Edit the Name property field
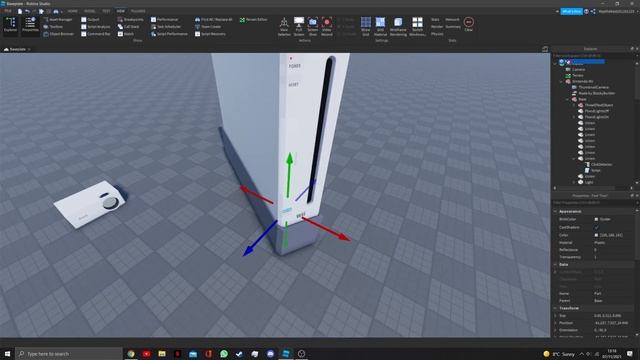640x360 pixels. 613,293
